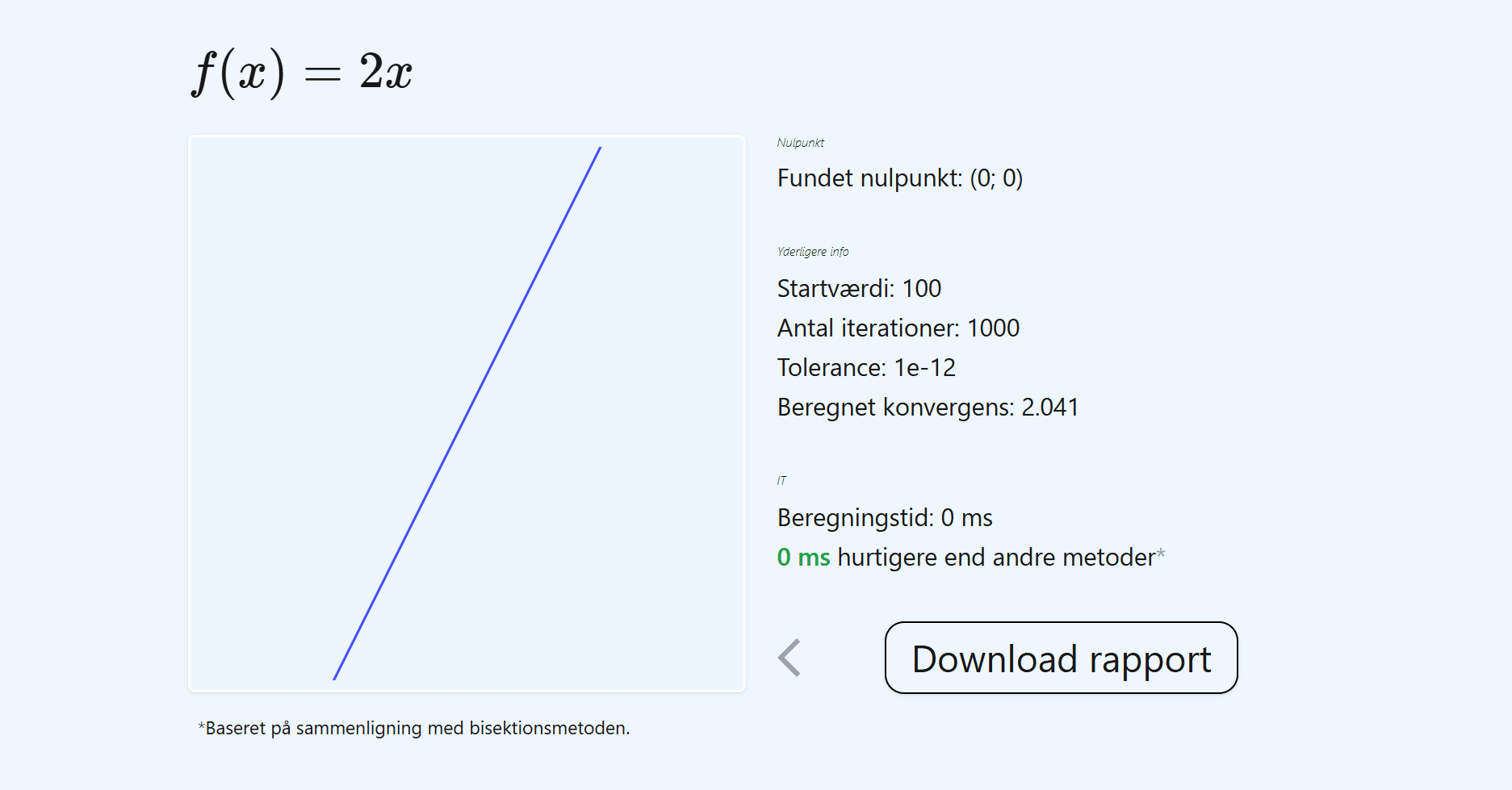The width and height of the screenshot is (1512, 790).
Task: Click the Startværdi: 100 line
Action: tap(859, 289)
